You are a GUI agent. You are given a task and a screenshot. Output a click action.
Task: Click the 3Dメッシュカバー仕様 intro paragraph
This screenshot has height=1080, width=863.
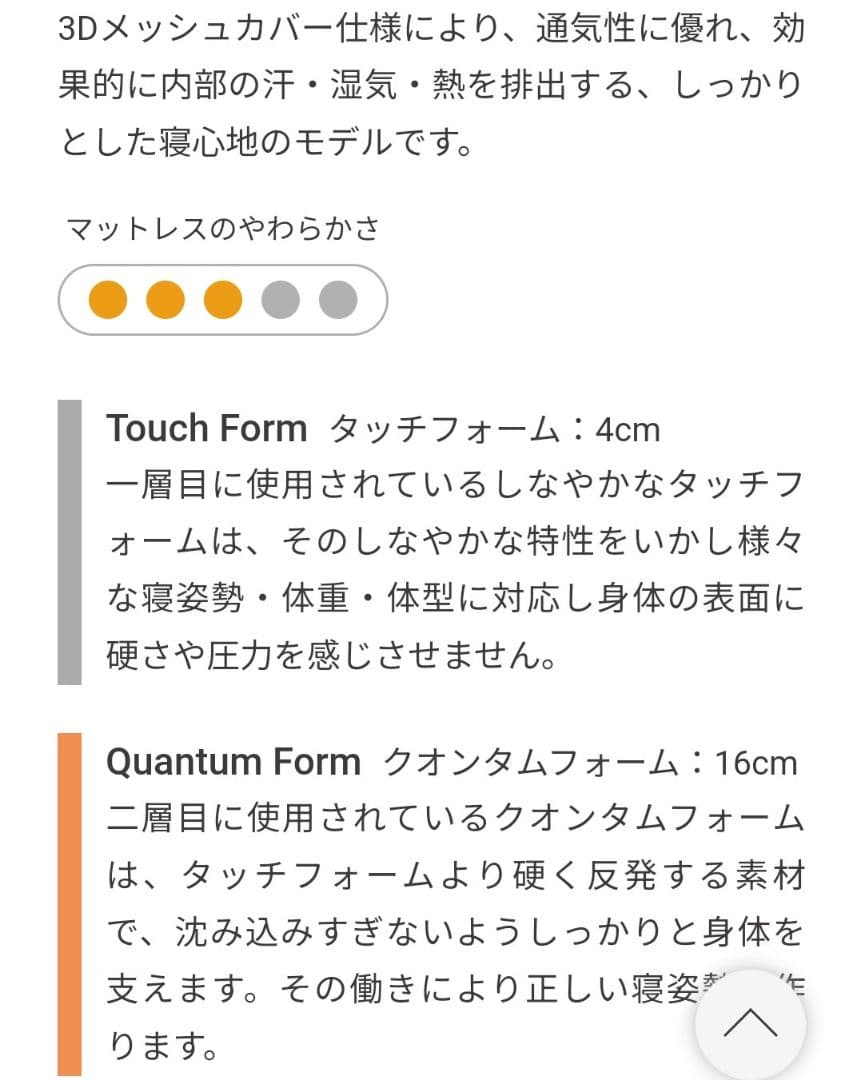(x=431, y=28)
